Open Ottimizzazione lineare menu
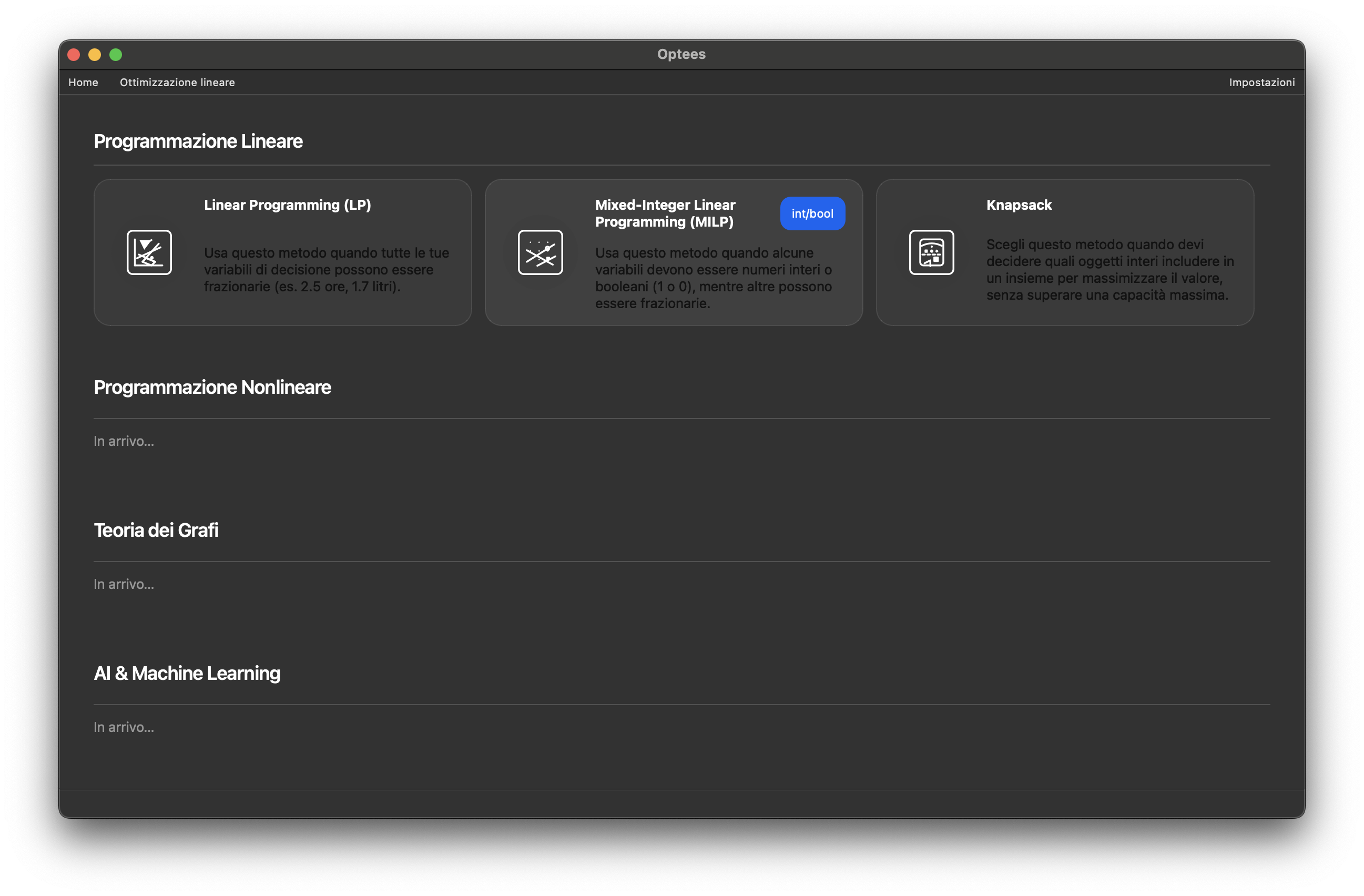Viewport: 1364px width, 896px height. [177, 83]
